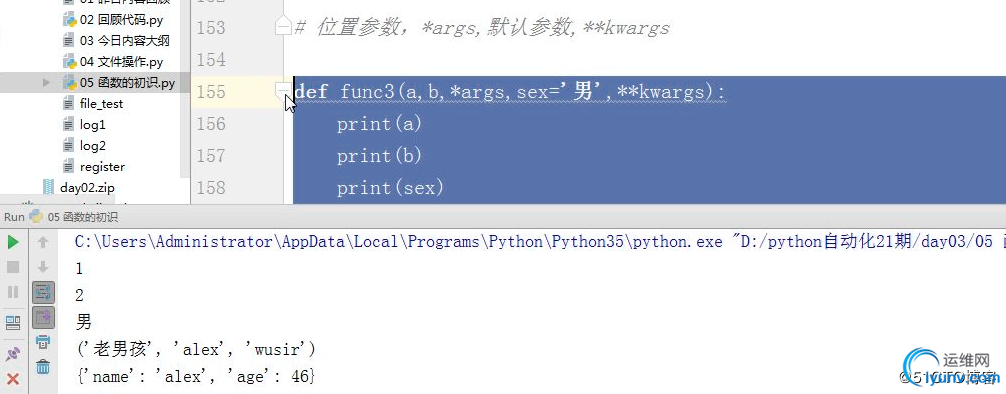The image size is (1006, 394).
Task: Close the Run tab with red X
Action: [13, 379]
